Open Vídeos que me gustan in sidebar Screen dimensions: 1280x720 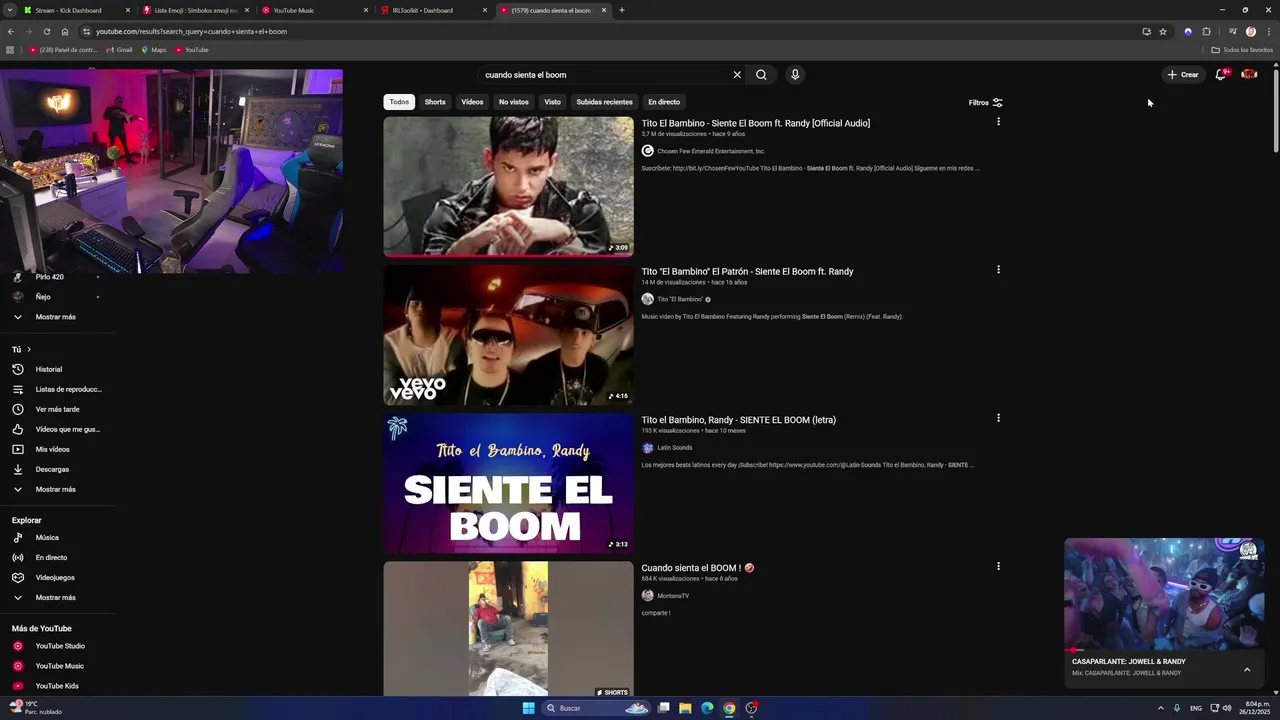[x=57, y=429]
